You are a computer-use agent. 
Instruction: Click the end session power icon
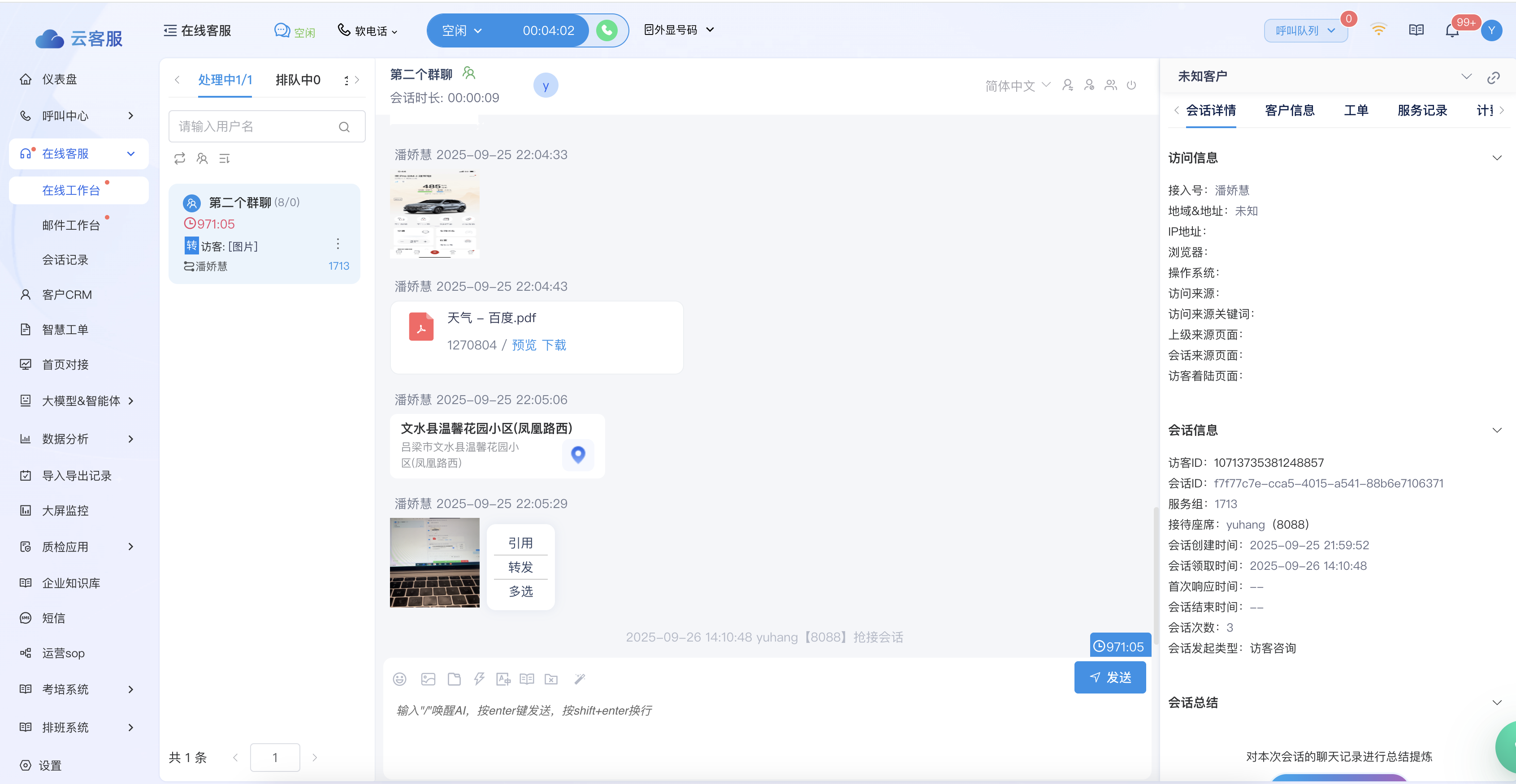(1131, 85)
